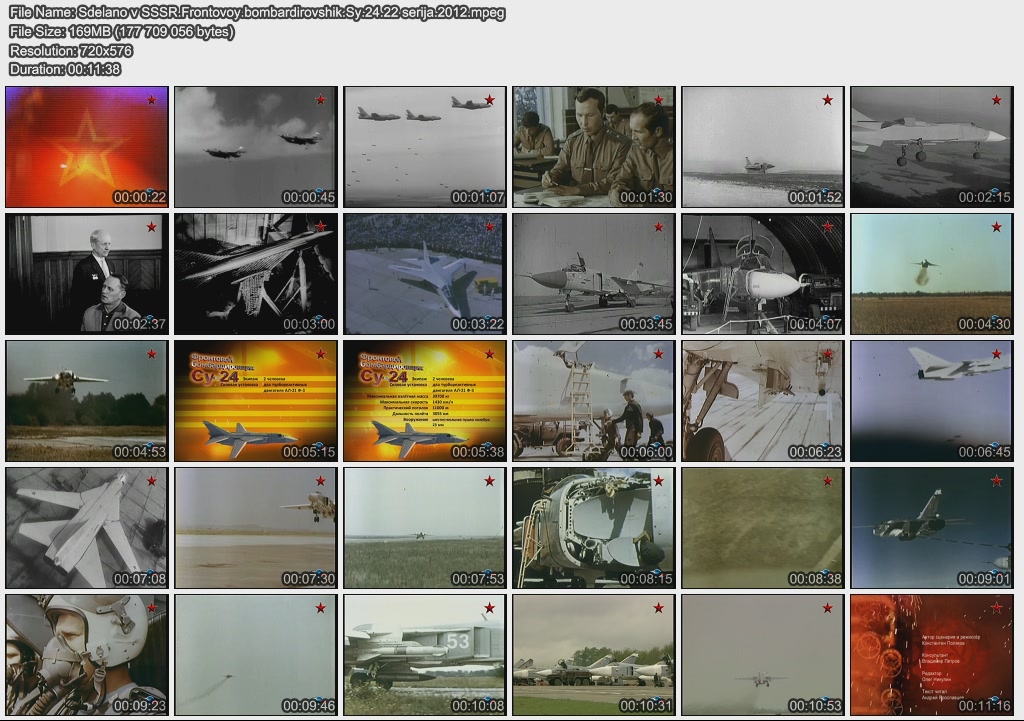Open the aircraft number 53 thumbnail
The width and height of the screenshot is (1024, 721).
(424, 655)
